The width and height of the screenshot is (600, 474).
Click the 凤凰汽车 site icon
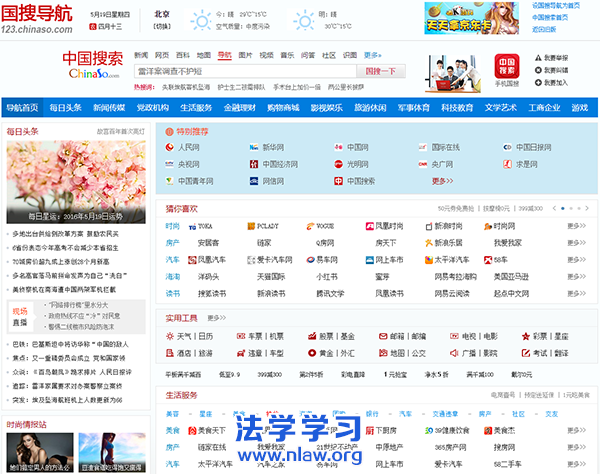(x=192, y=260)
